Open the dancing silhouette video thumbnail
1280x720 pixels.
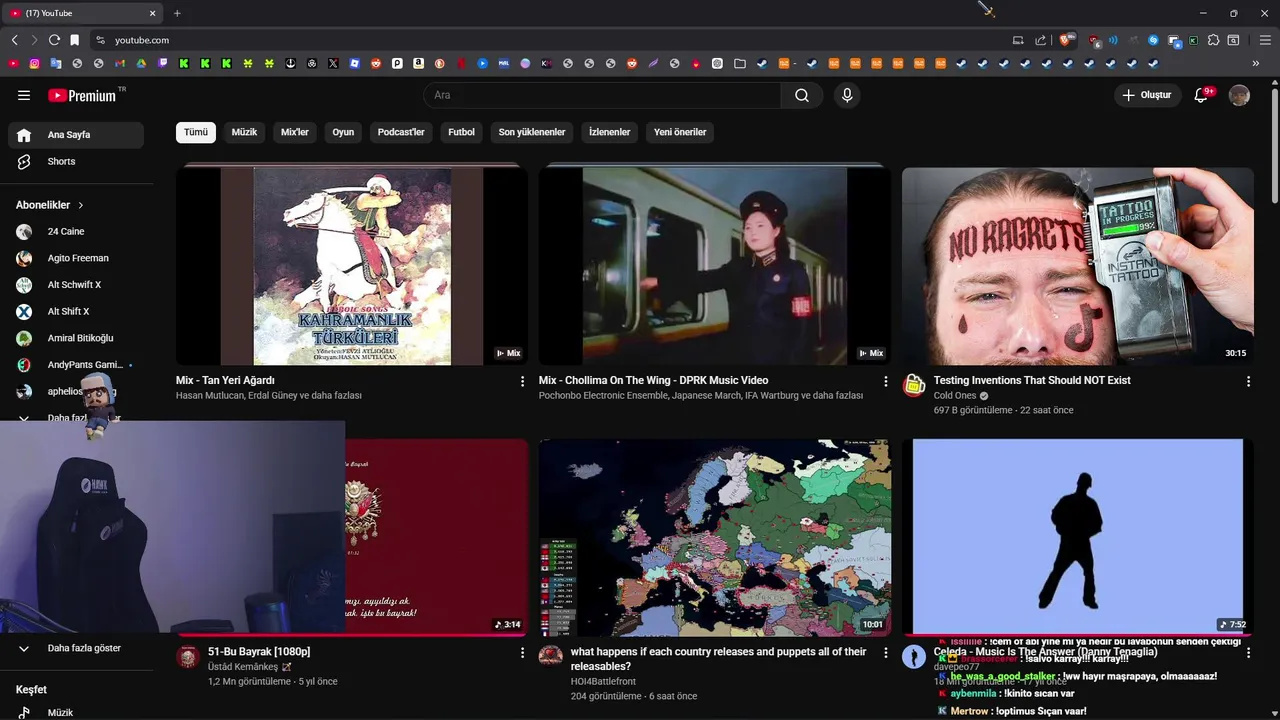pos(1078,537)
